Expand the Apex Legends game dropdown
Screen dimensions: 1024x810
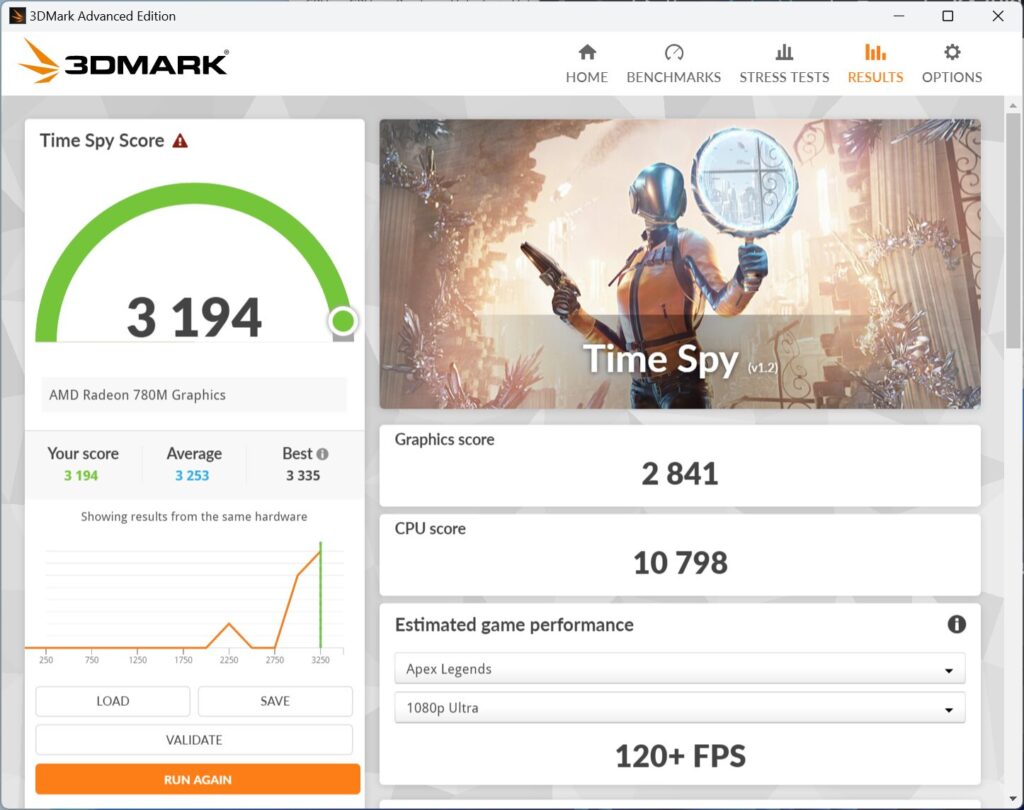click(680, 669)
